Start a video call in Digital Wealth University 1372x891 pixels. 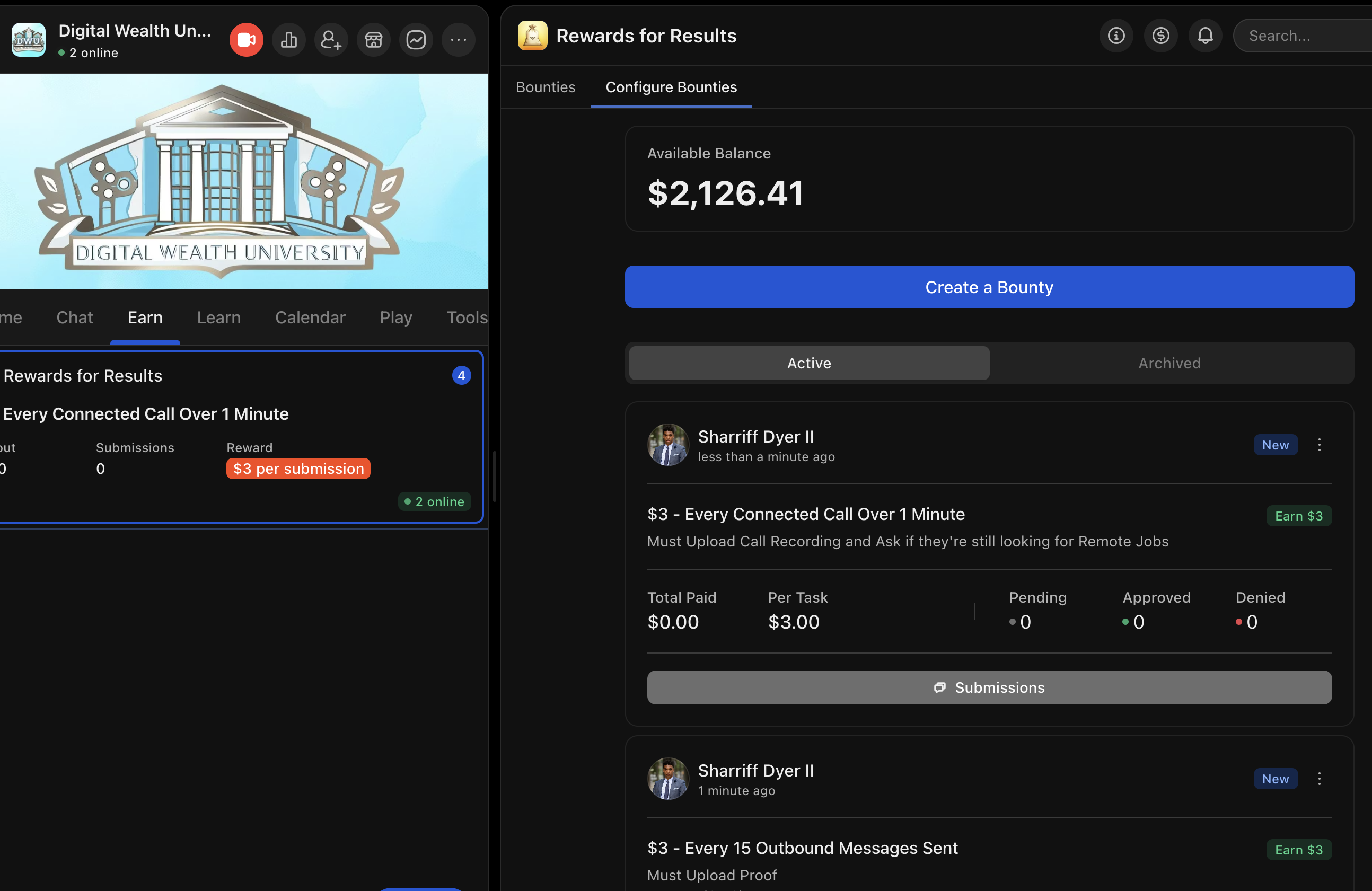pyautogui.click(x=245, y=39)
